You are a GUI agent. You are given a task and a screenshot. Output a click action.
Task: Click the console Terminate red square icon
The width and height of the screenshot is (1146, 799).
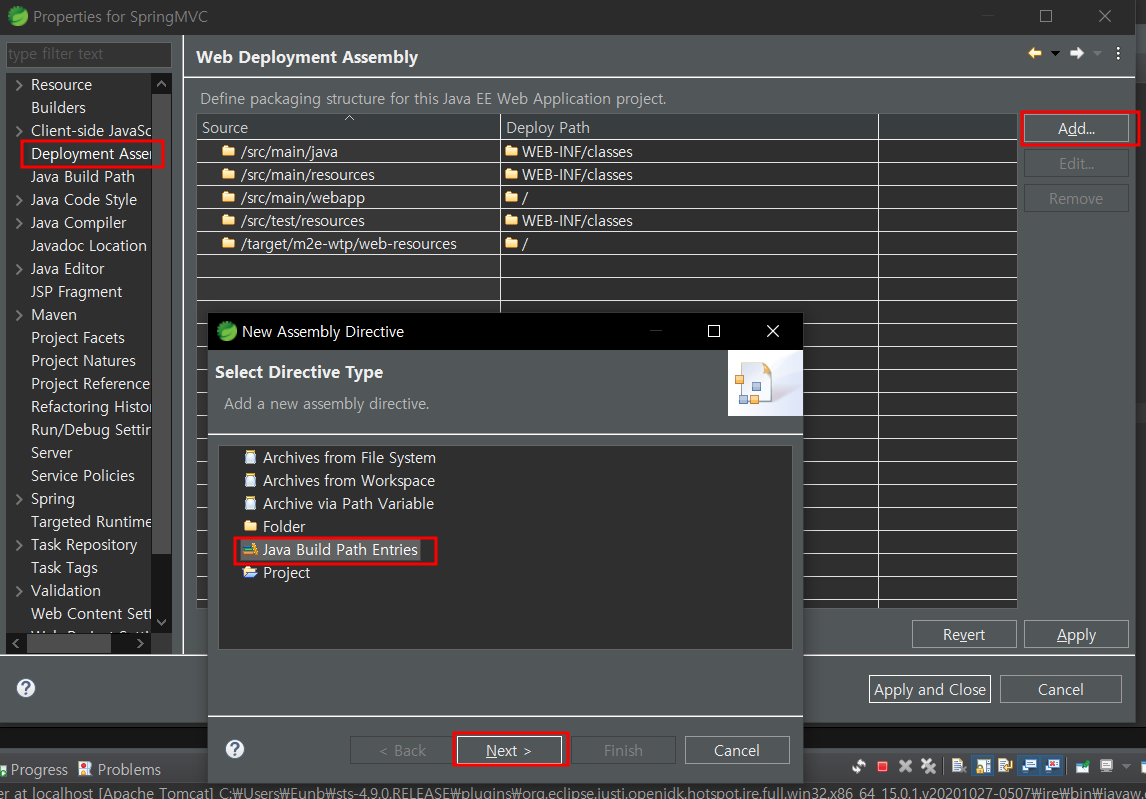(x=882, y=766)
